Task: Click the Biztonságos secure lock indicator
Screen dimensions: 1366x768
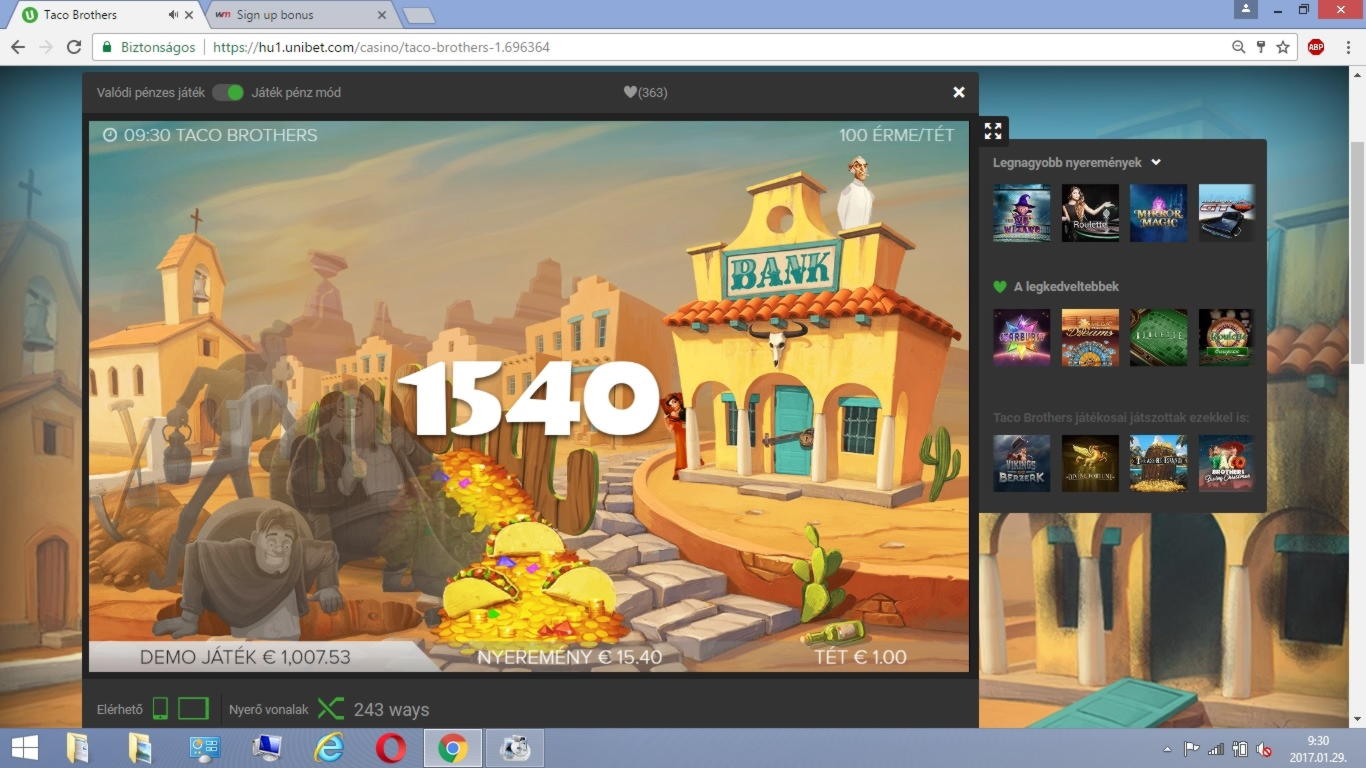Action: pyautogui.click(x=148, y=47)
